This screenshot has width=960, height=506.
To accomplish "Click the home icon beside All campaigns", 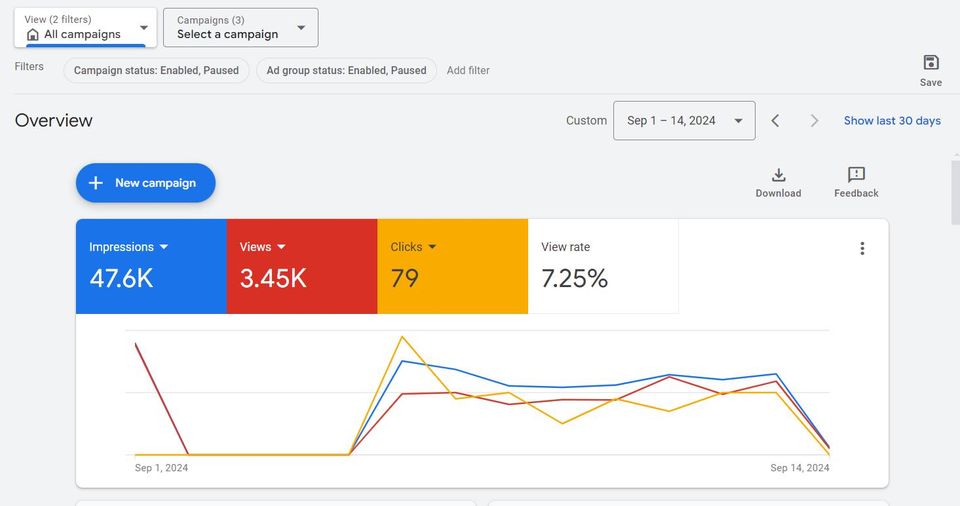I will (32, 35).
